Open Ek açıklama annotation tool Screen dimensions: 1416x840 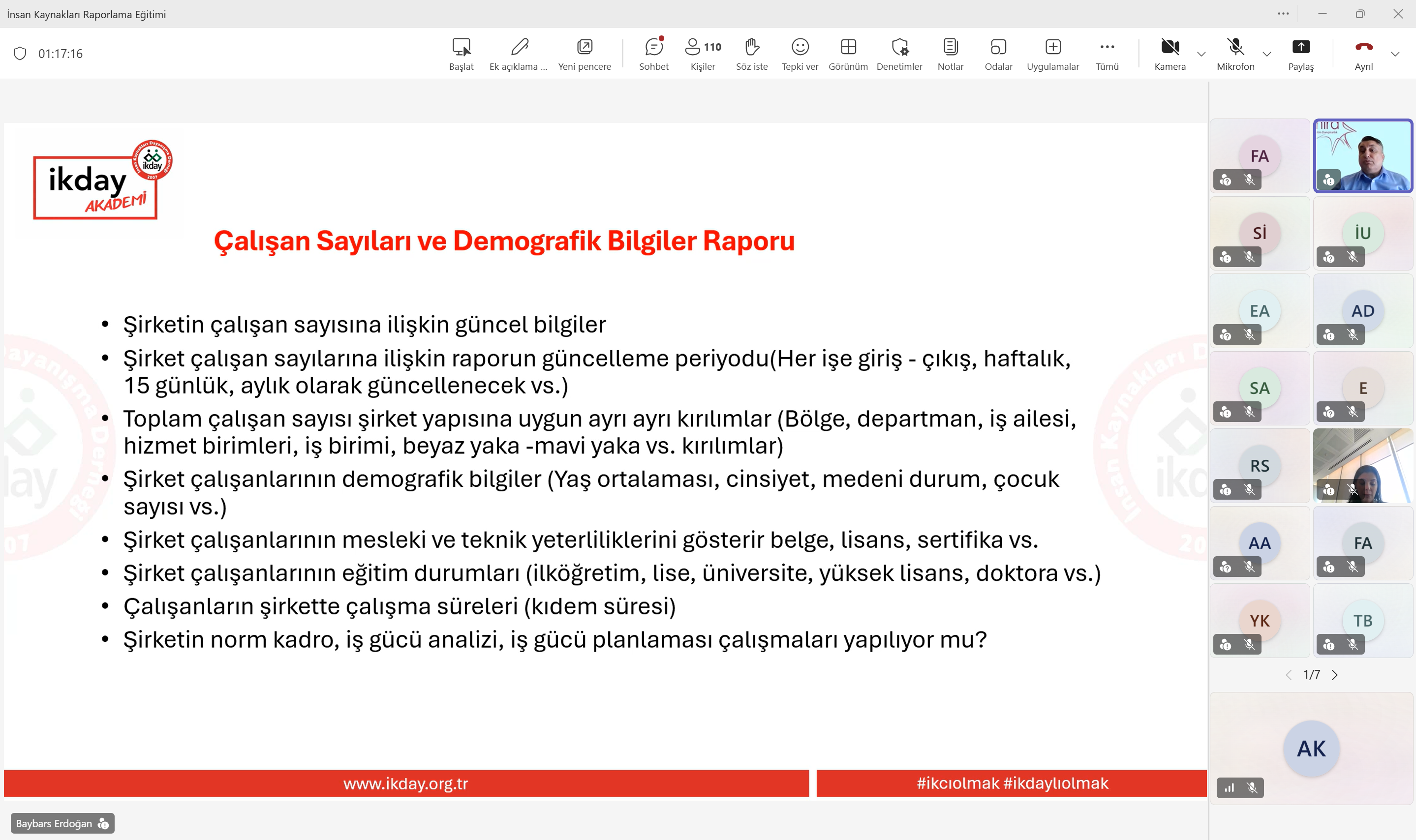click(518, 54)
